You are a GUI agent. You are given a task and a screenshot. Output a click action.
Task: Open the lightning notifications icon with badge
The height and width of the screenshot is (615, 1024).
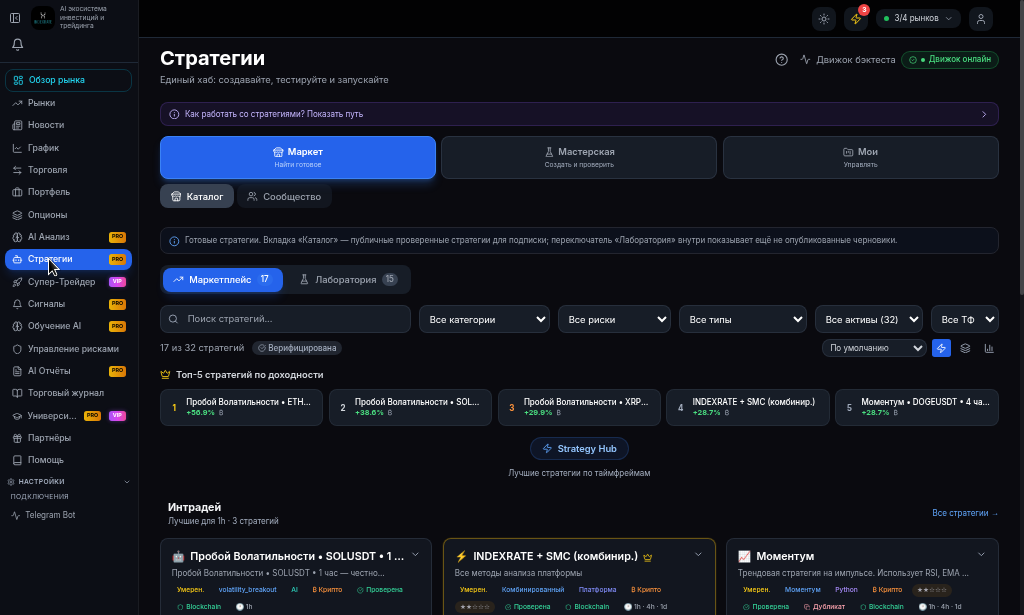[x=856, y=19]
